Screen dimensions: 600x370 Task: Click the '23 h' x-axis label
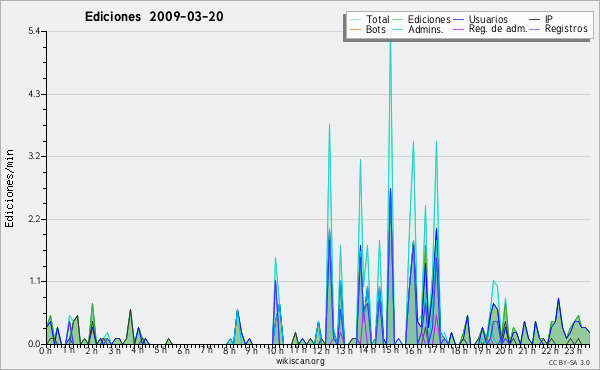pos(573,350)
